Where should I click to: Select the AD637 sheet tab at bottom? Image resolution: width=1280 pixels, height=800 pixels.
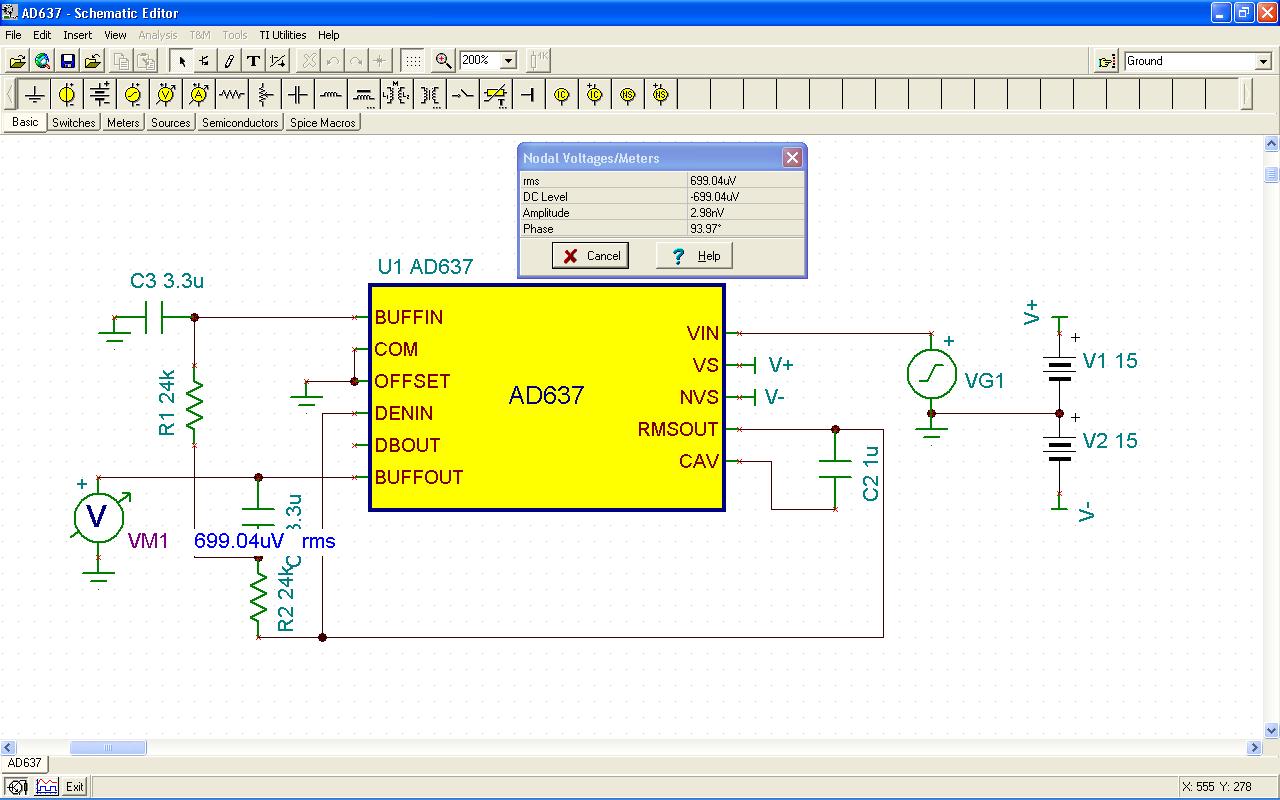point(25,763)
